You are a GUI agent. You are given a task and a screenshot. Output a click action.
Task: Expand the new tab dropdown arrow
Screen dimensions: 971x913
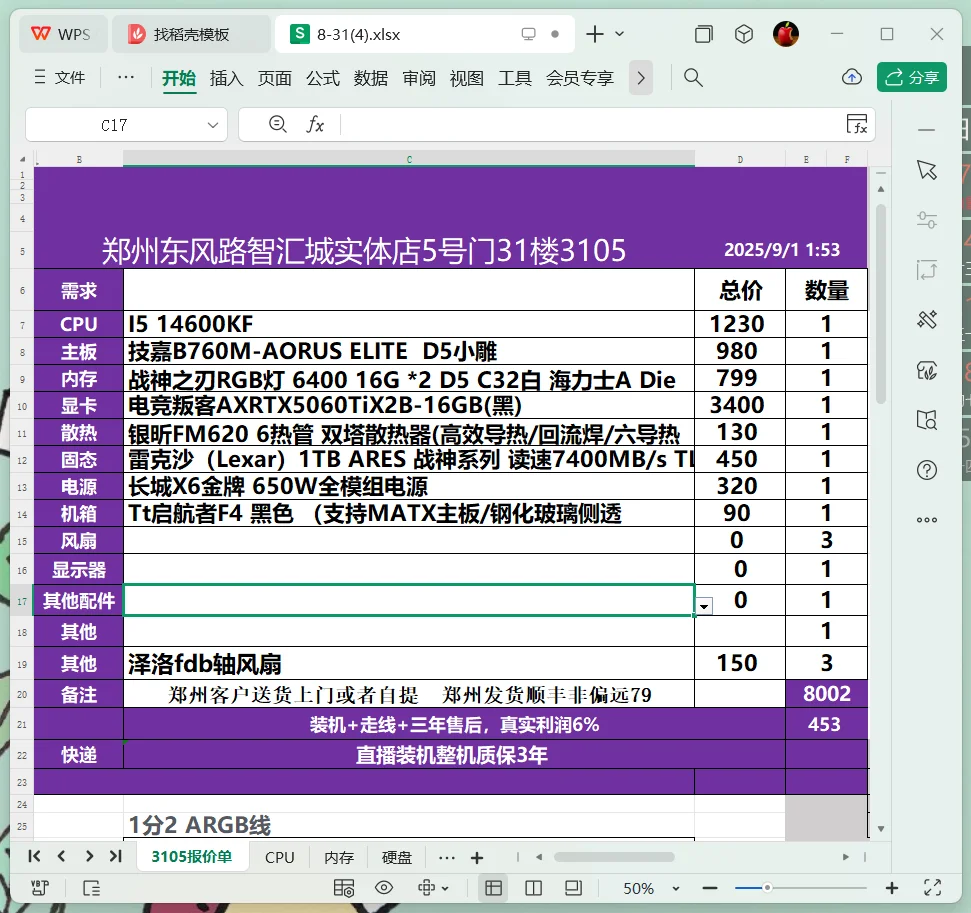pyautogui.click(x=620, y=34)
